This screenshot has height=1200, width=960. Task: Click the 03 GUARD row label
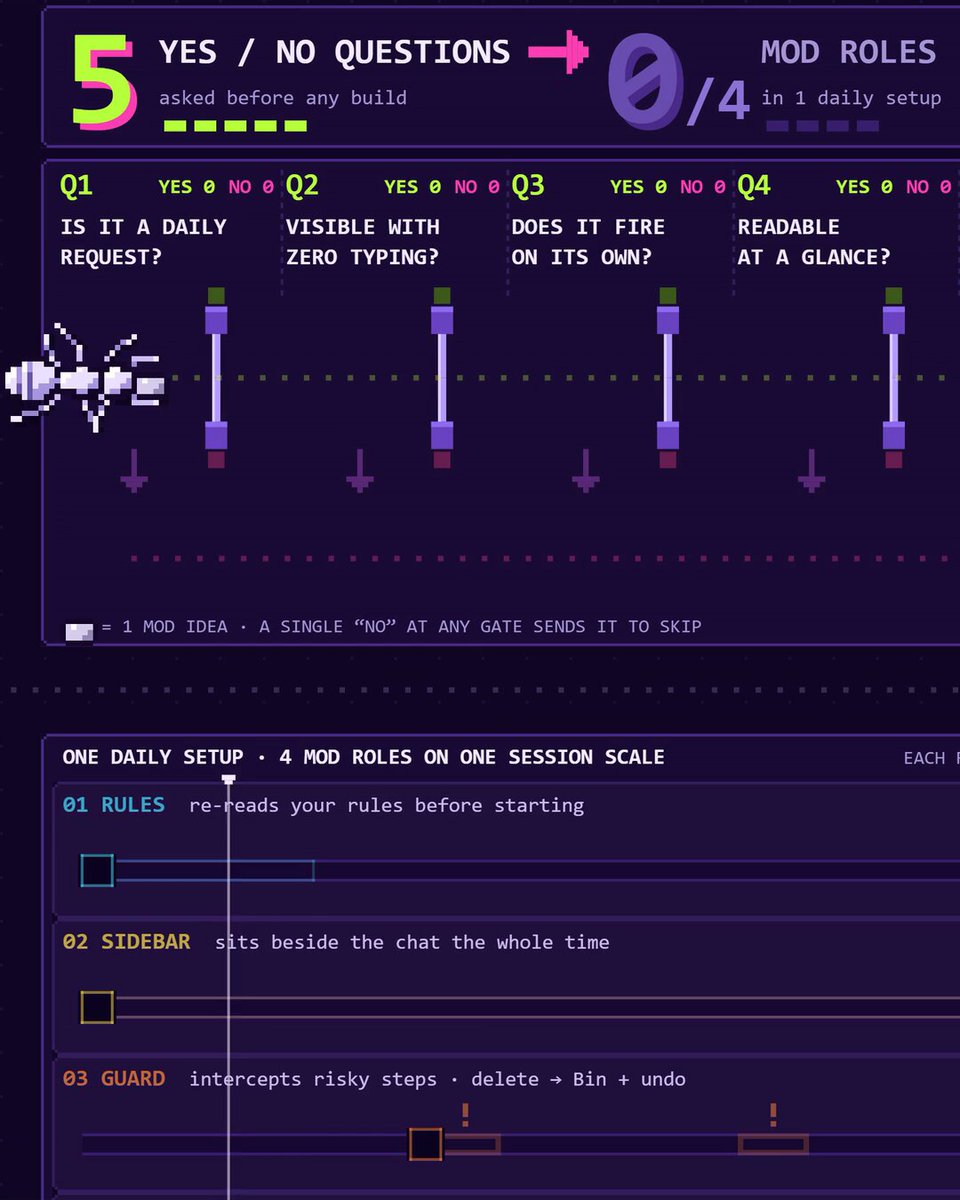(x=114, y=1079)
